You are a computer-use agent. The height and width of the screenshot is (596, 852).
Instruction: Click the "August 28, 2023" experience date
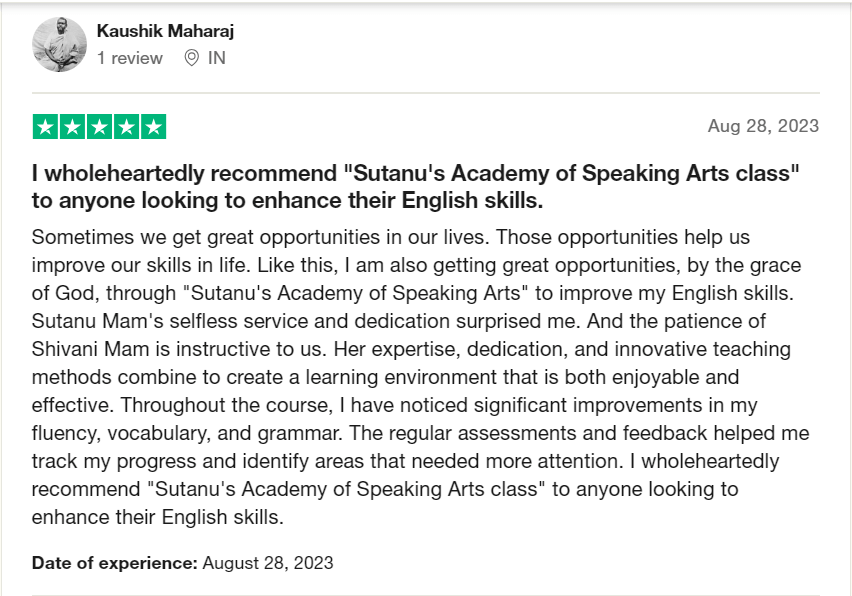coord(268,563)
